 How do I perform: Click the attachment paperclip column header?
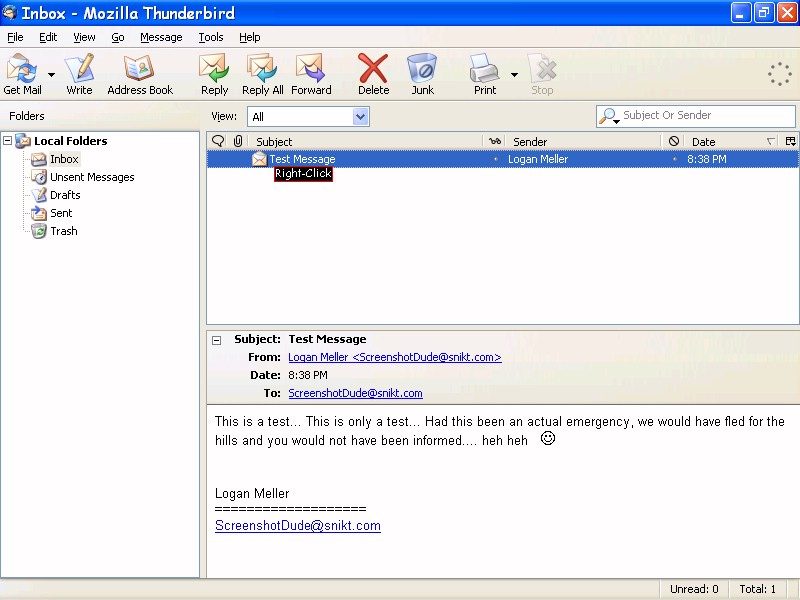[x=238, y=141]
